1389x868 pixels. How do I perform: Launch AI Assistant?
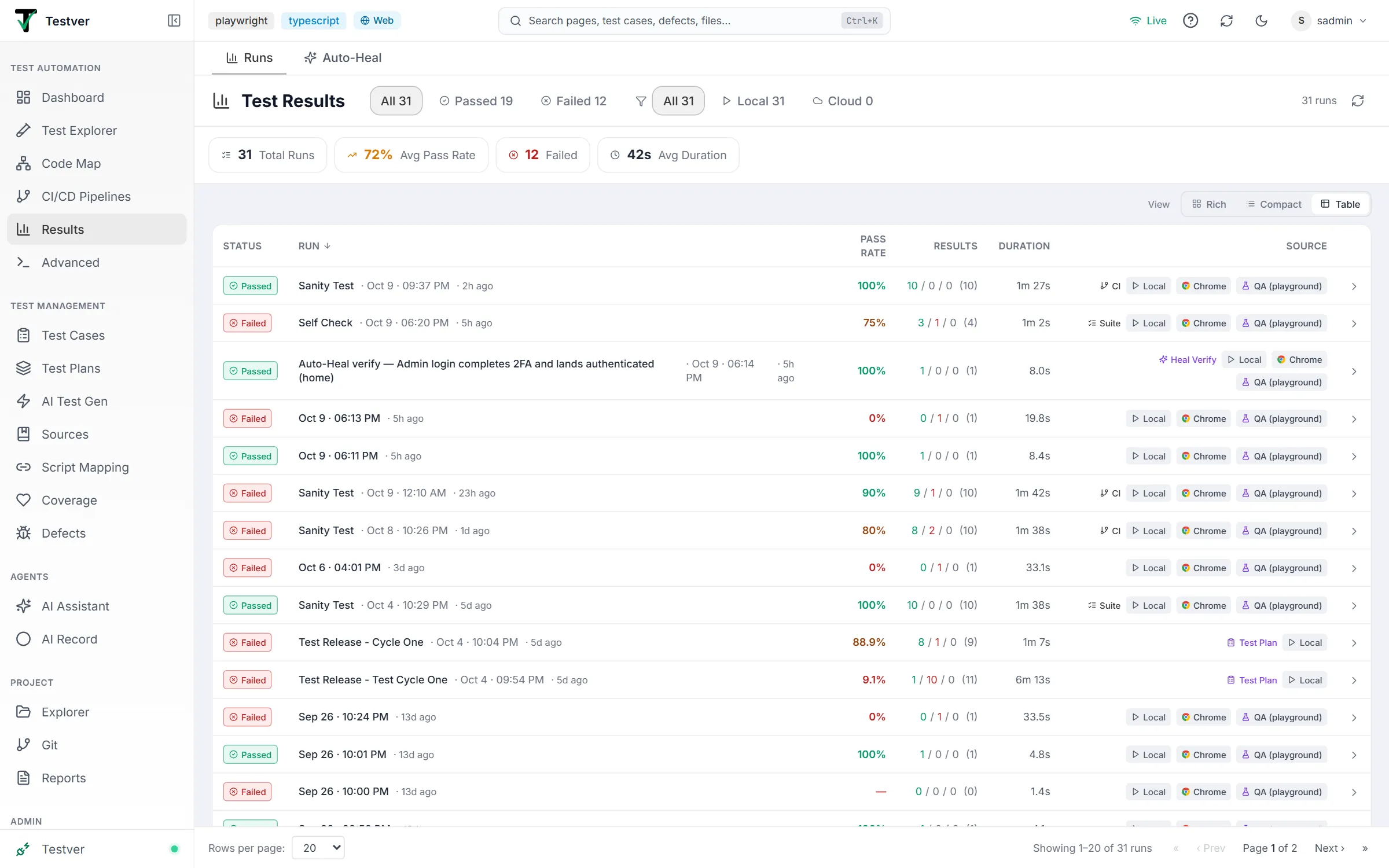[x=97, y=606]
